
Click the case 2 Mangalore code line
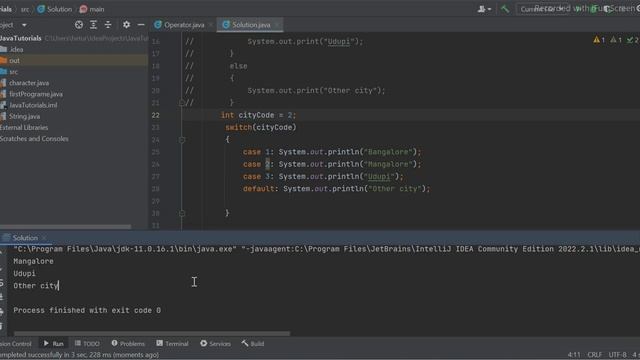pos(332,164)
